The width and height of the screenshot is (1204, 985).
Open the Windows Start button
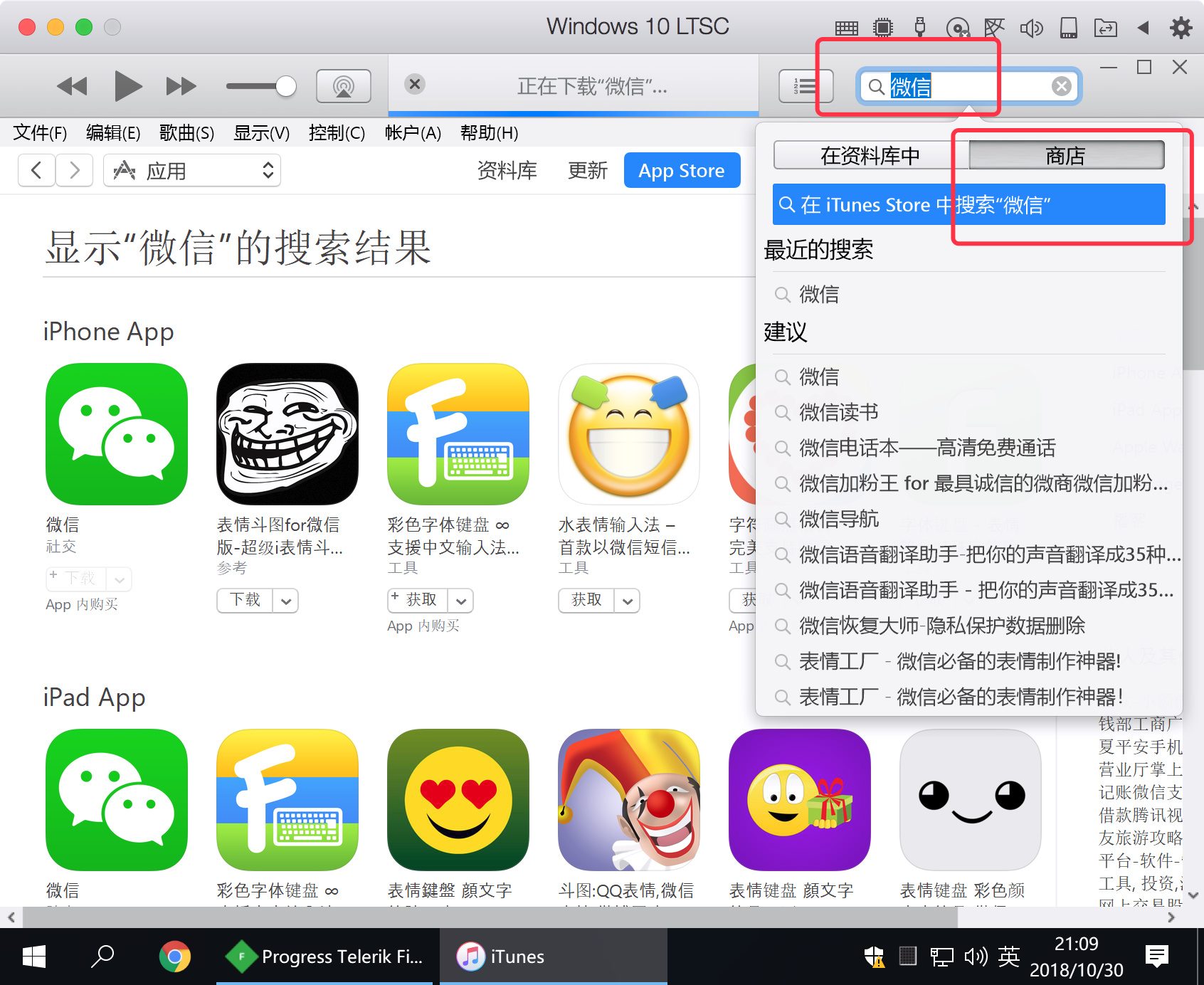click(34, 957)
